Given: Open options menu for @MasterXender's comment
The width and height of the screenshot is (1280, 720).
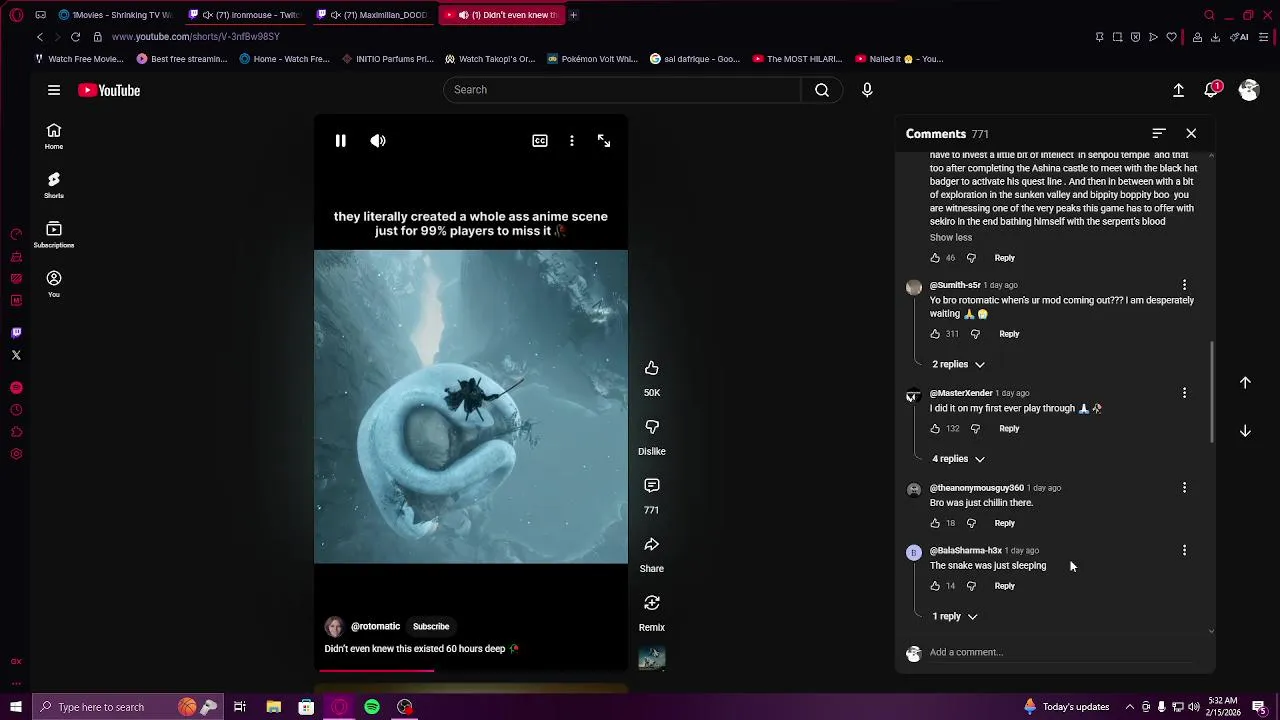Looking at the screenshot, I should 1184,393.
